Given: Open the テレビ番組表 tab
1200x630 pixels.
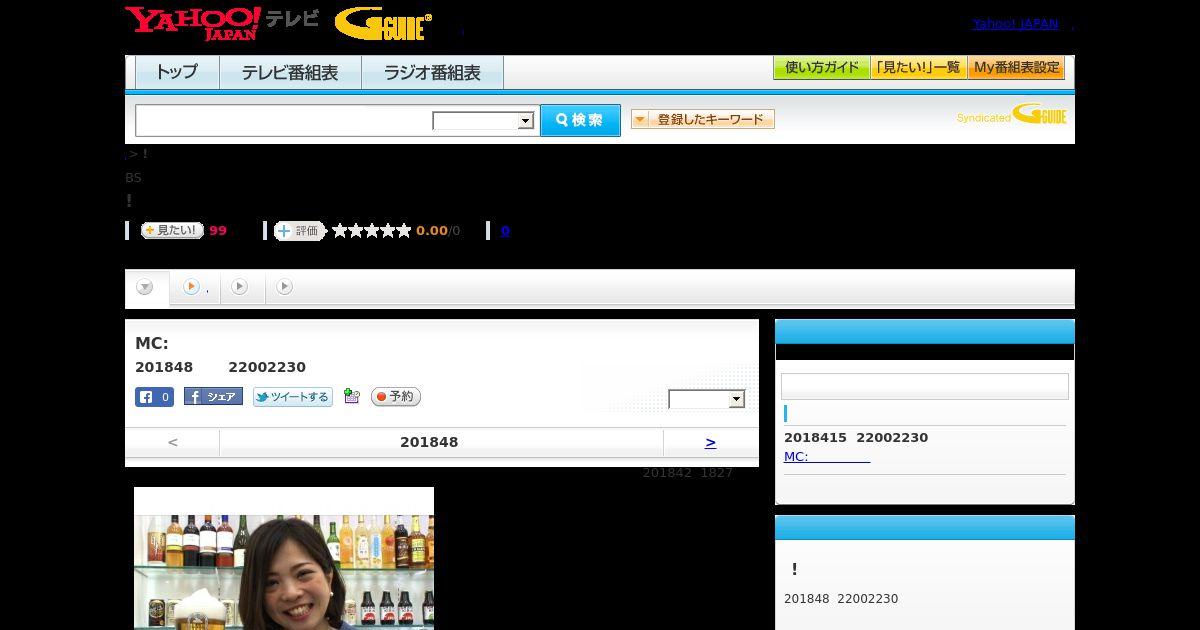Looking at the screenshot, I should pos(290,72).
